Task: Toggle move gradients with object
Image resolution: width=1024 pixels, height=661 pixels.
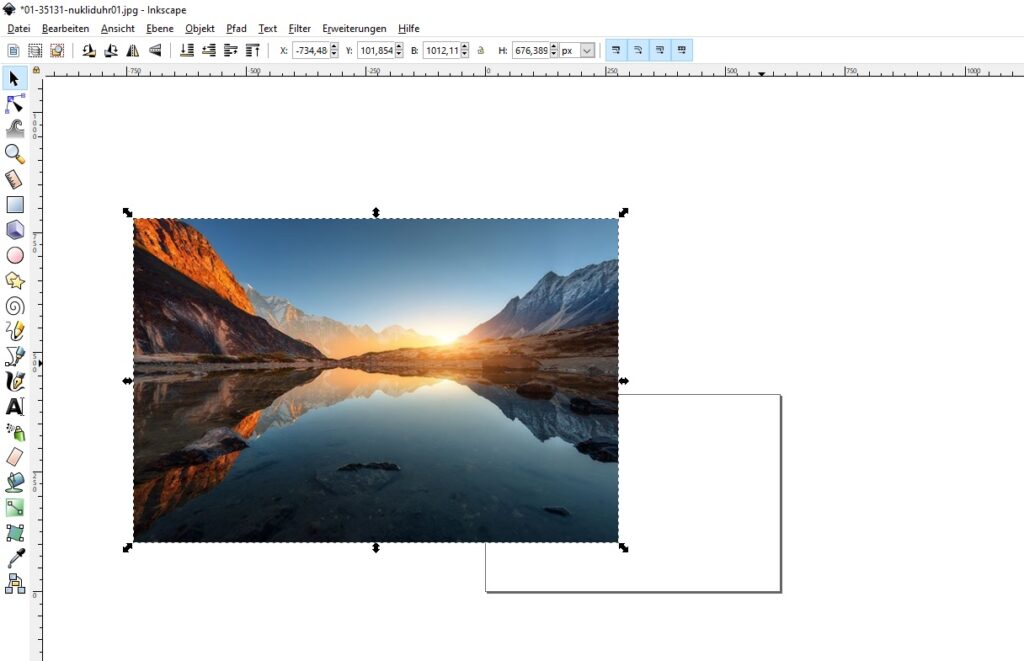Action: [x=660, y=50]
